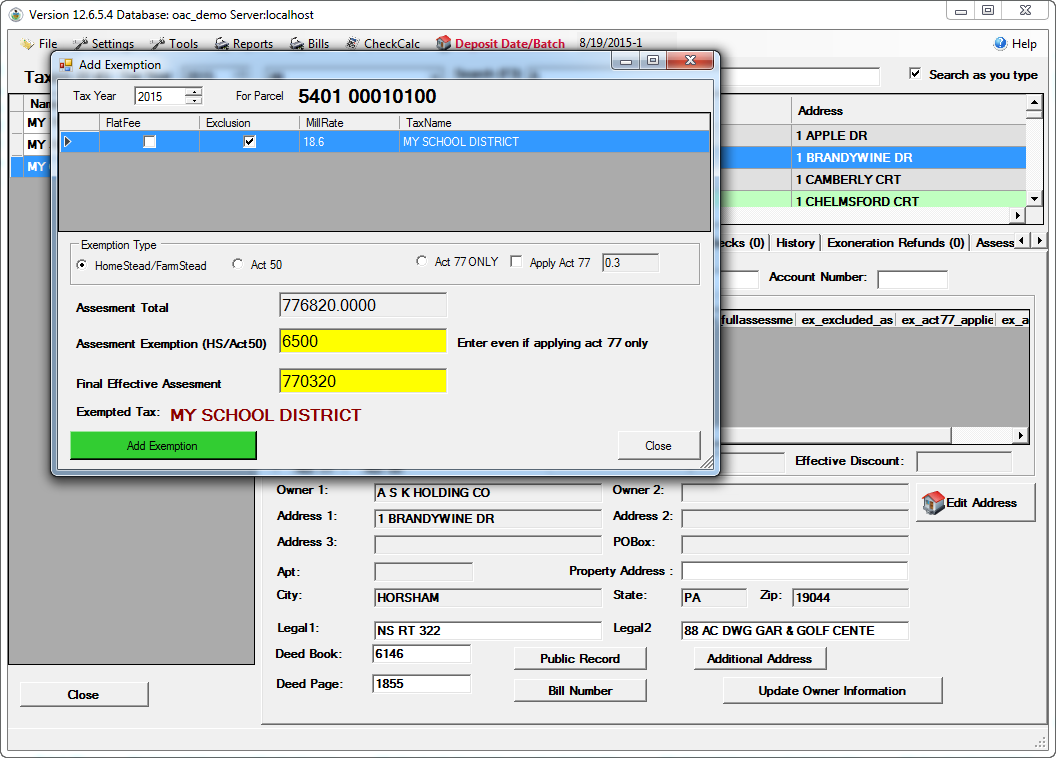This screenshot has width=1056, height=758.
Task: Click the application icon in title bar
Action: (16, 14)
